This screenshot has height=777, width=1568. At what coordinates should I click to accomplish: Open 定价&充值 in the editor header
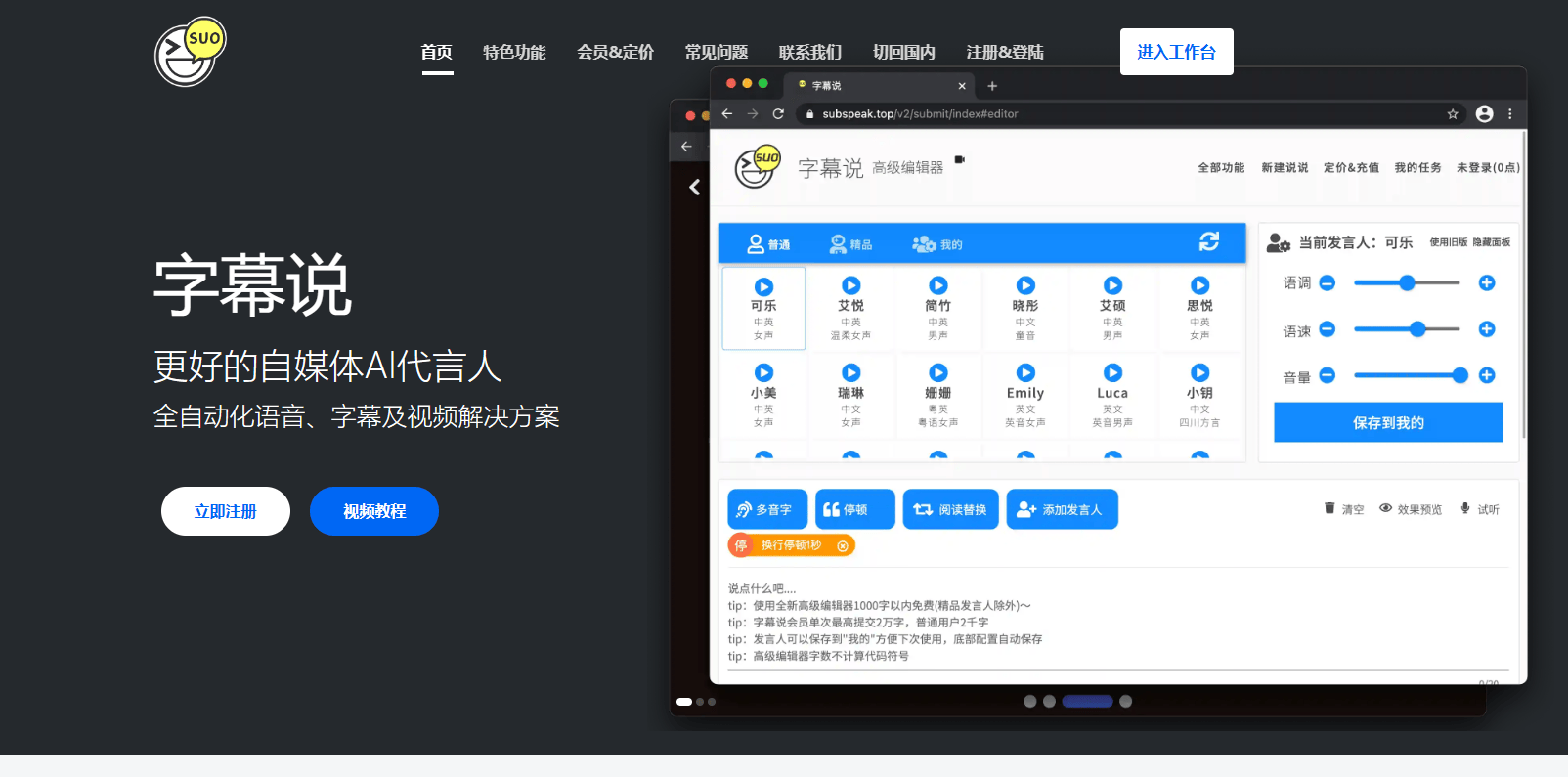click(1351, 168)
